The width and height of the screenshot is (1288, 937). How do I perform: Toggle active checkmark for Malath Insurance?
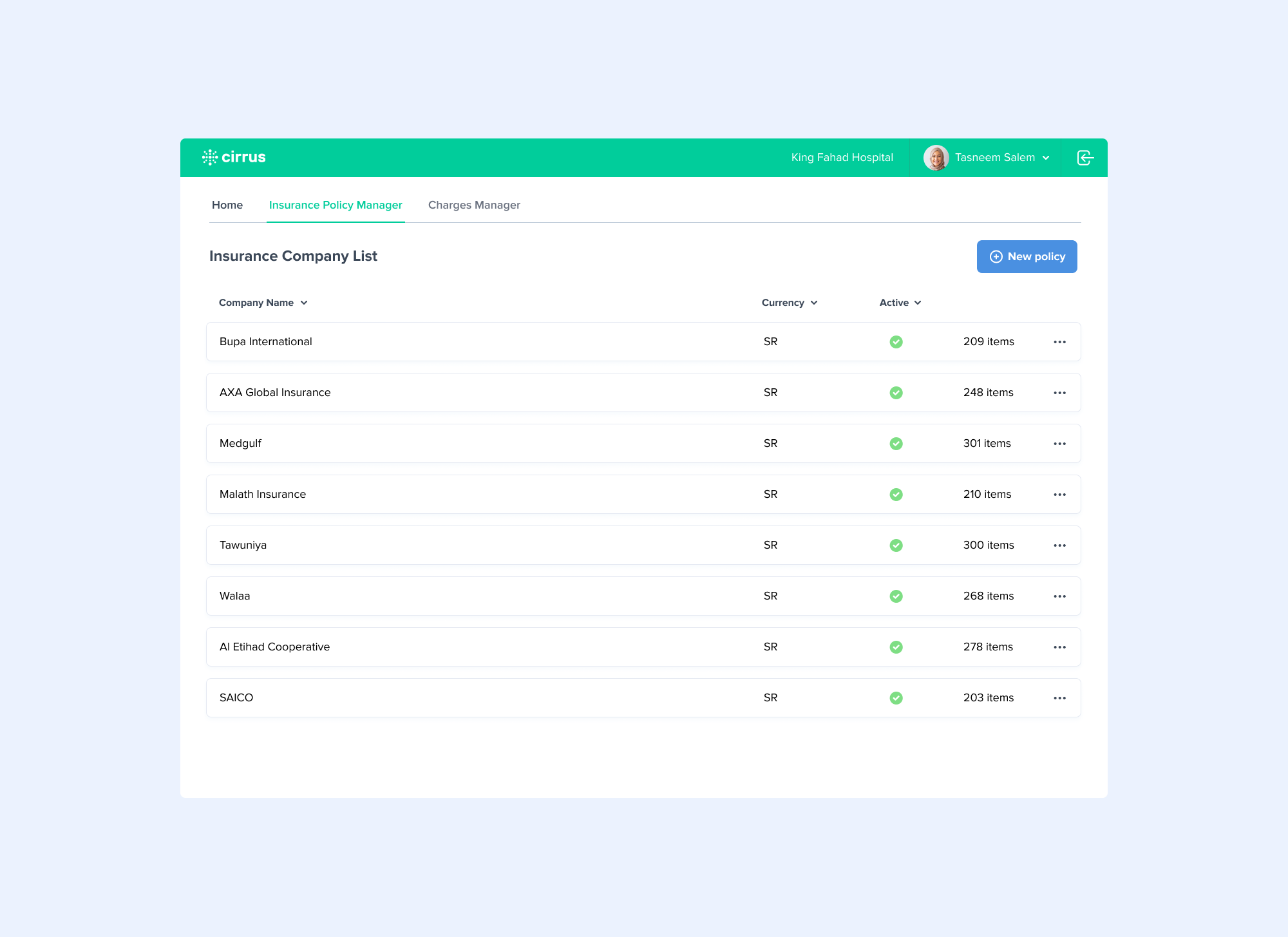tap(896, 495)
